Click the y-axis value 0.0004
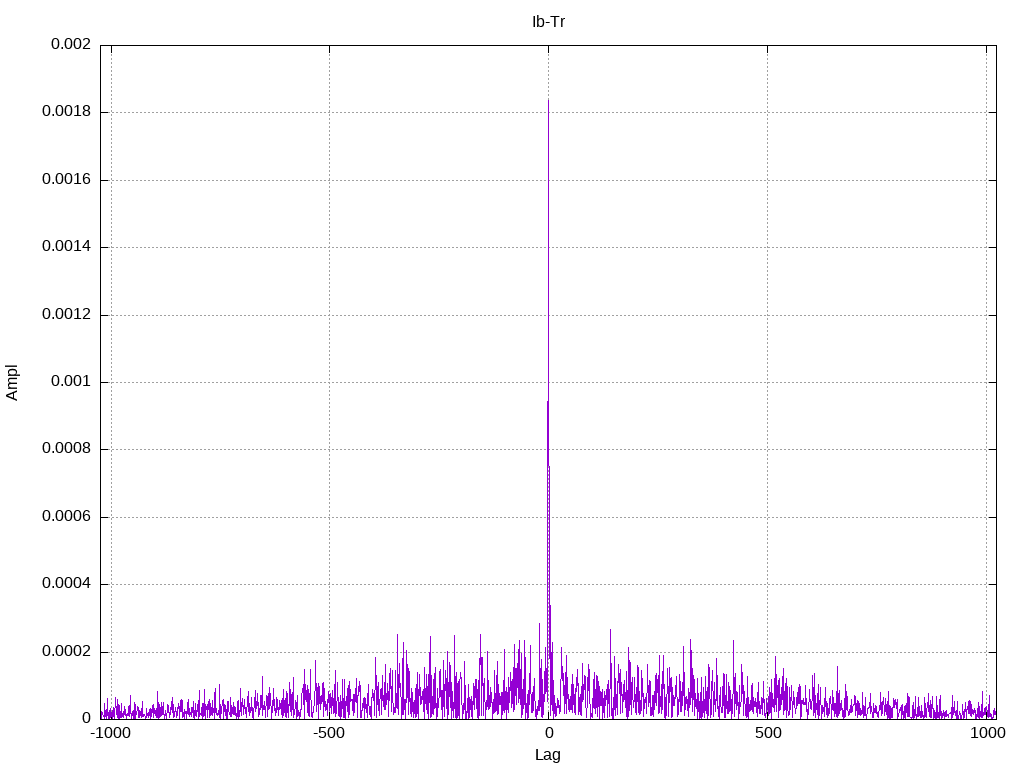Image resolution: width=1024 pixels, height=768 pixels. click(x=66, y=584)
